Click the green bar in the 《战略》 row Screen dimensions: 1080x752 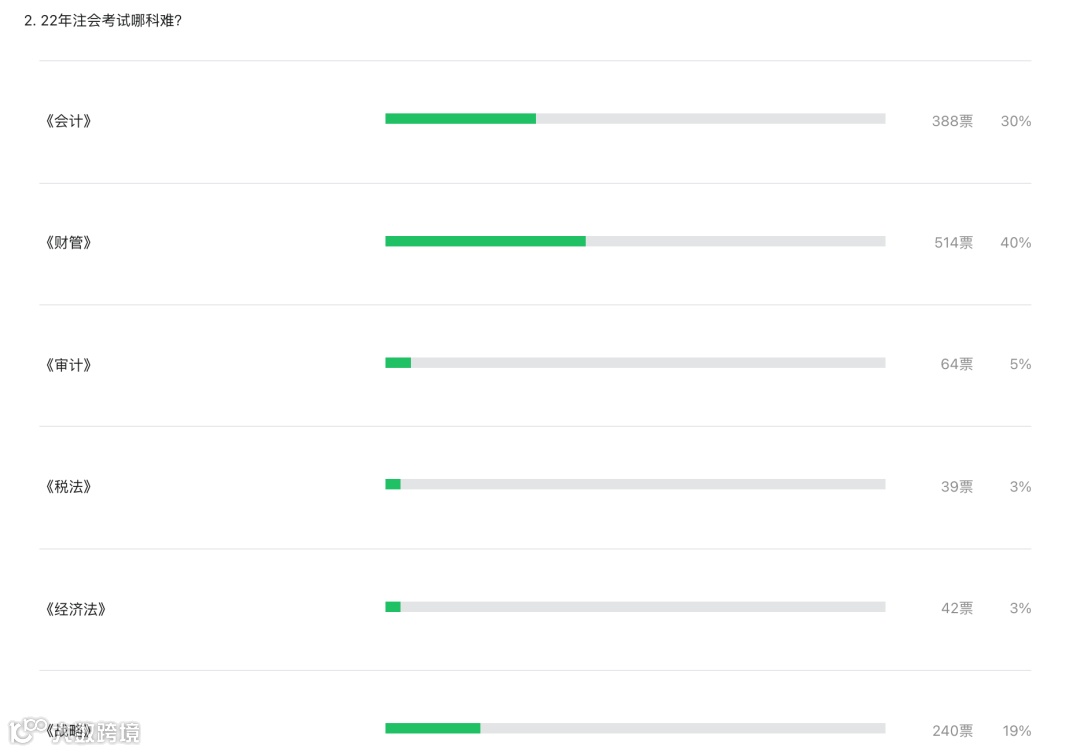(x=432, y=728)
